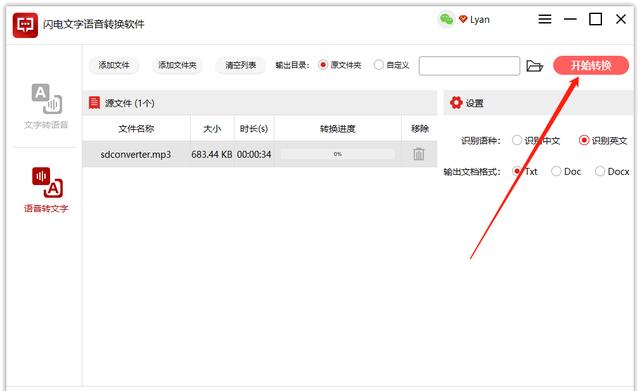The width and height of the screenshot is (640, 391).
Task: Click the 0% conversion progress bar
Action: [338, 154]
